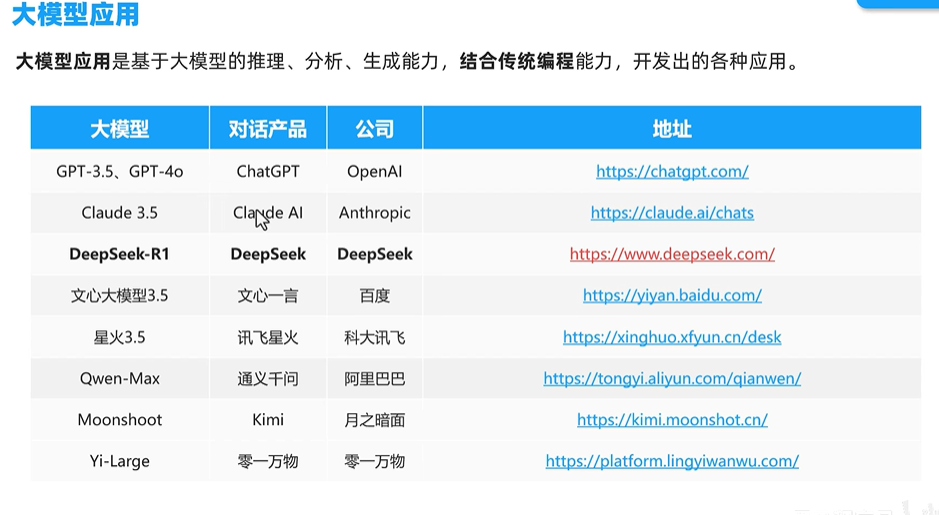939x515 pixels.
Task: Open the red https://www.deepseek.com/ link
Action: [x=672, y=255]
